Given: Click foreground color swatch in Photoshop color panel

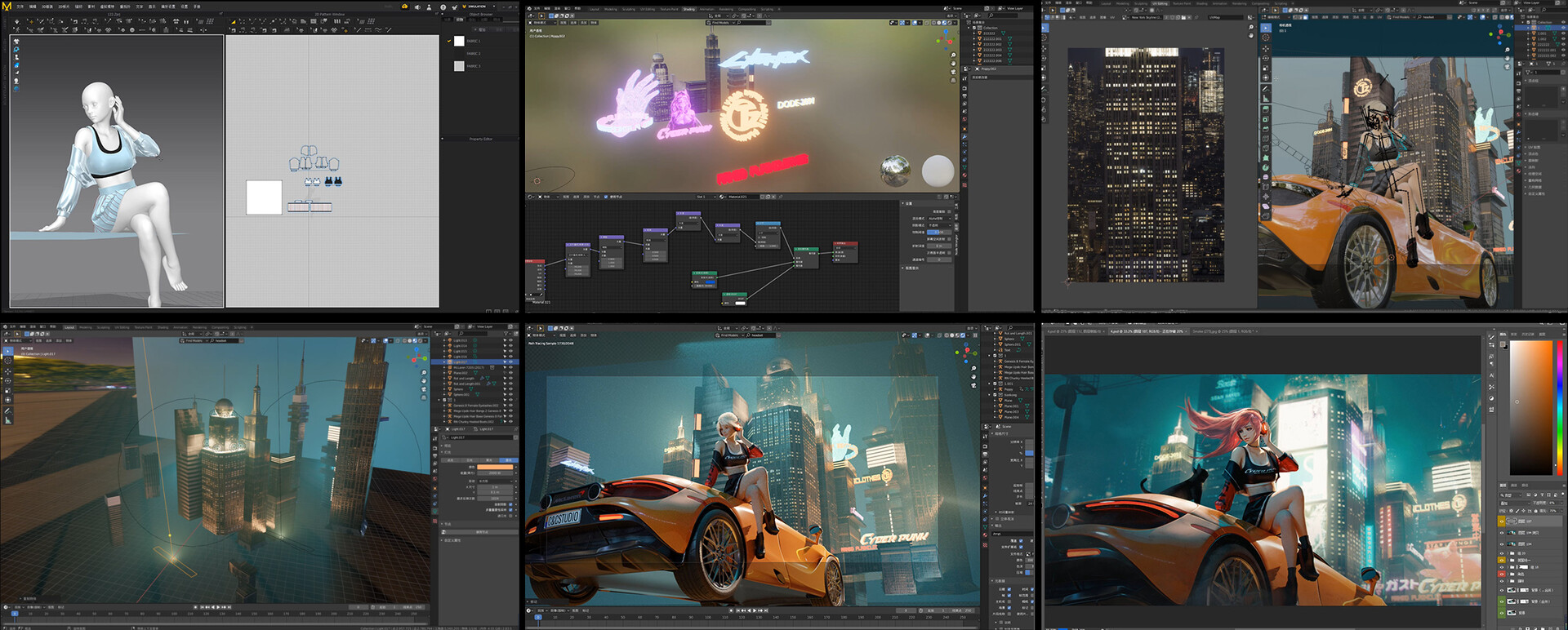Looking at the screenshot, I should tap(1502, 344).
